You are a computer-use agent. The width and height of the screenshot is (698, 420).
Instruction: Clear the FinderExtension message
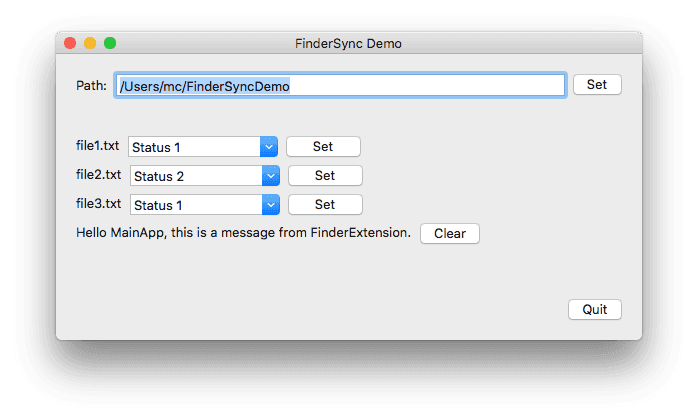click(449, 234)
